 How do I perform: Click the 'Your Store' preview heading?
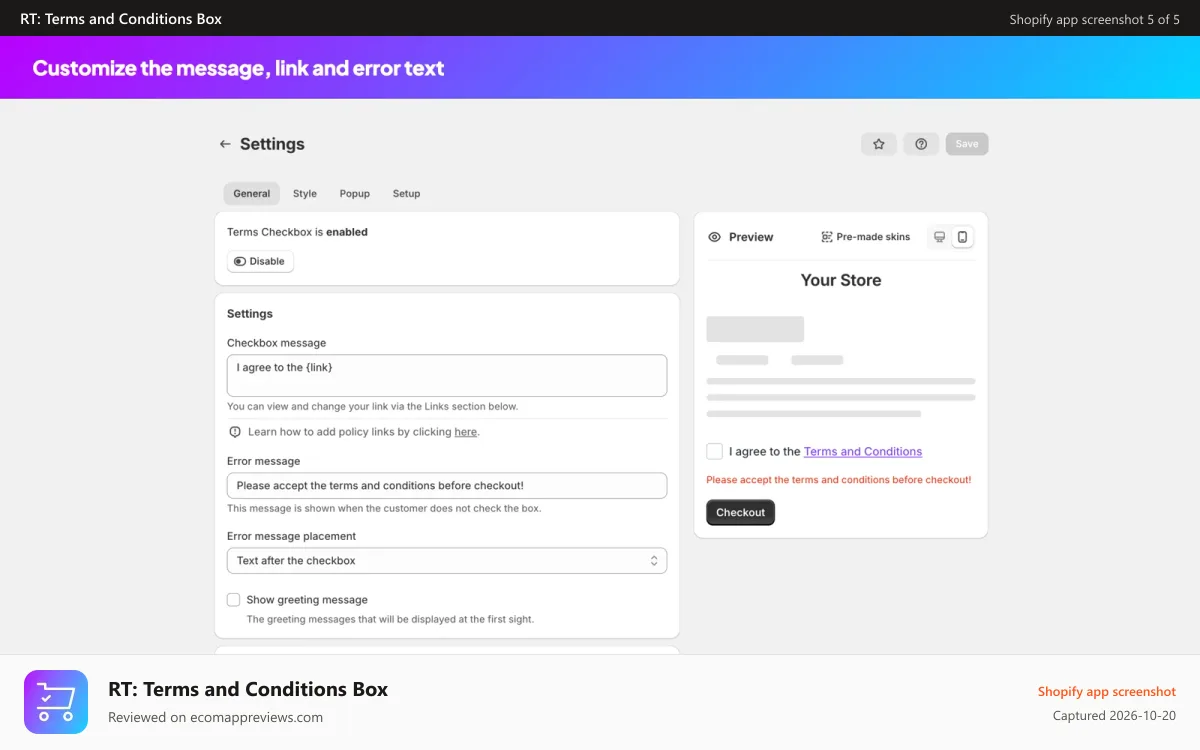841,280
